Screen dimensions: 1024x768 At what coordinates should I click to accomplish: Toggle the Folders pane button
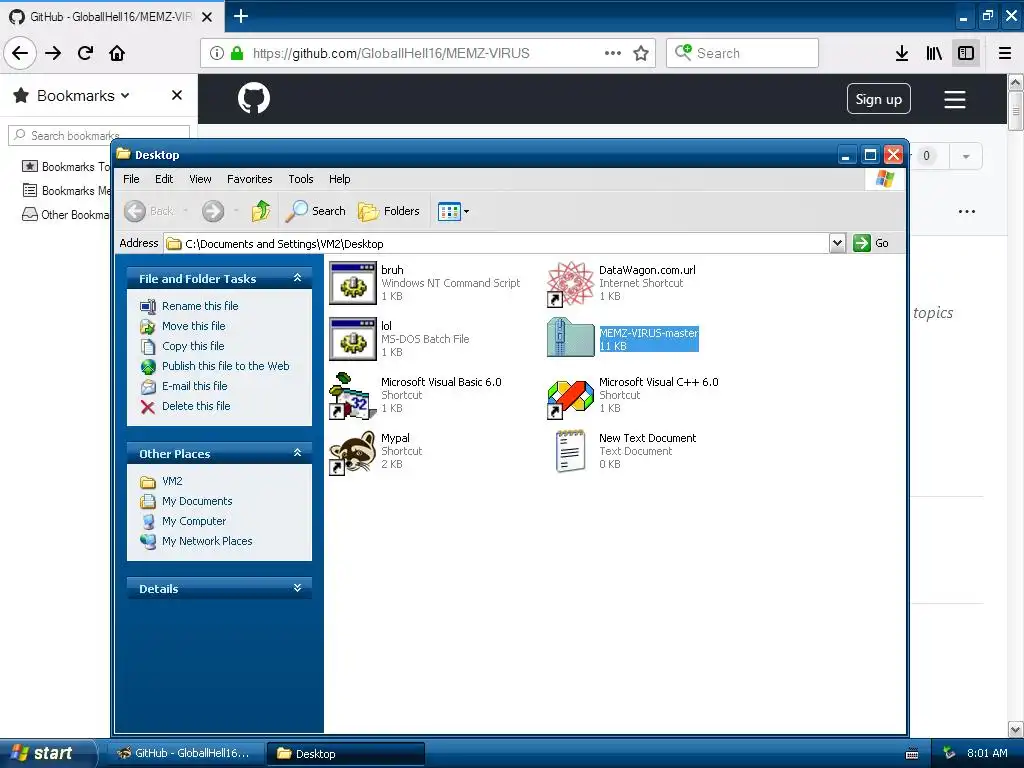(x=389, y=211)
